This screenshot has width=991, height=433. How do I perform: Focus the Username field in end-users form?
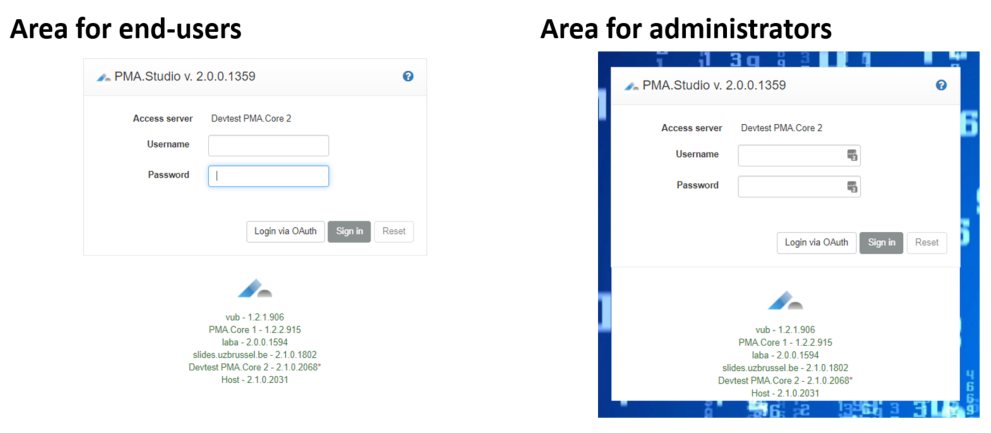point(268,145)
